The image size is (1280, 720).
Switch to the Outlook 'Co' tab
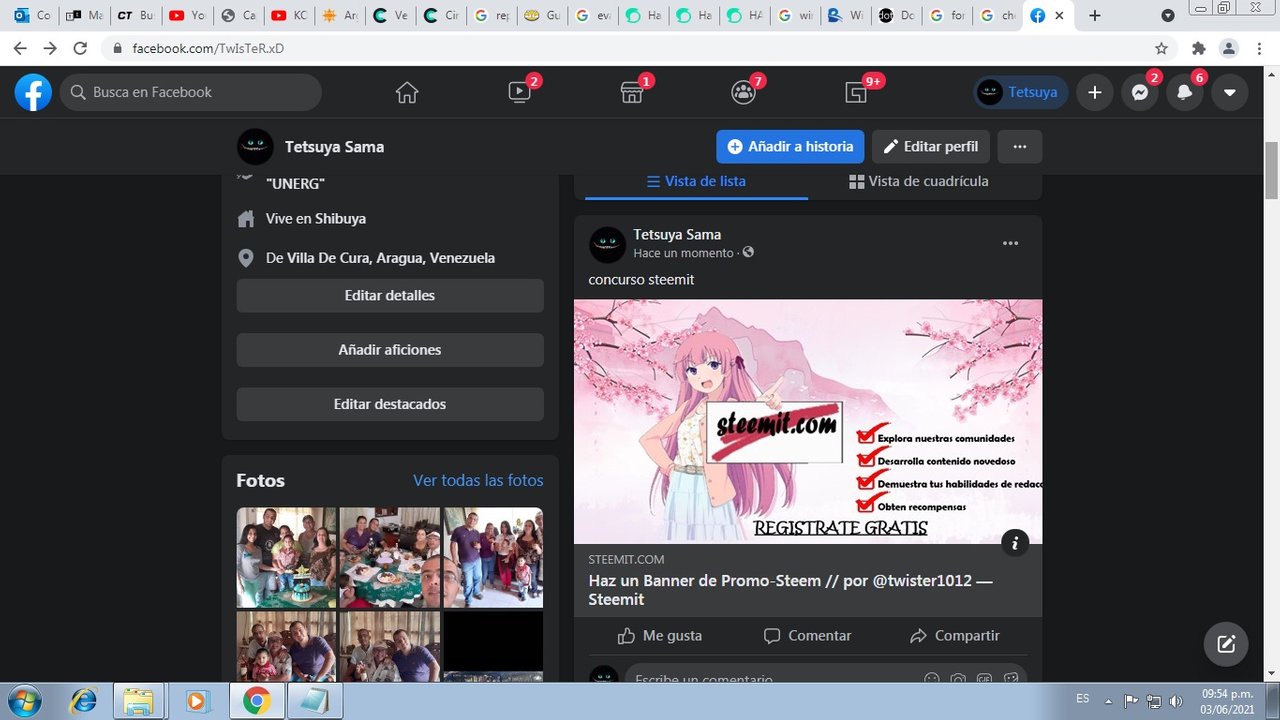tap(32, 15)
